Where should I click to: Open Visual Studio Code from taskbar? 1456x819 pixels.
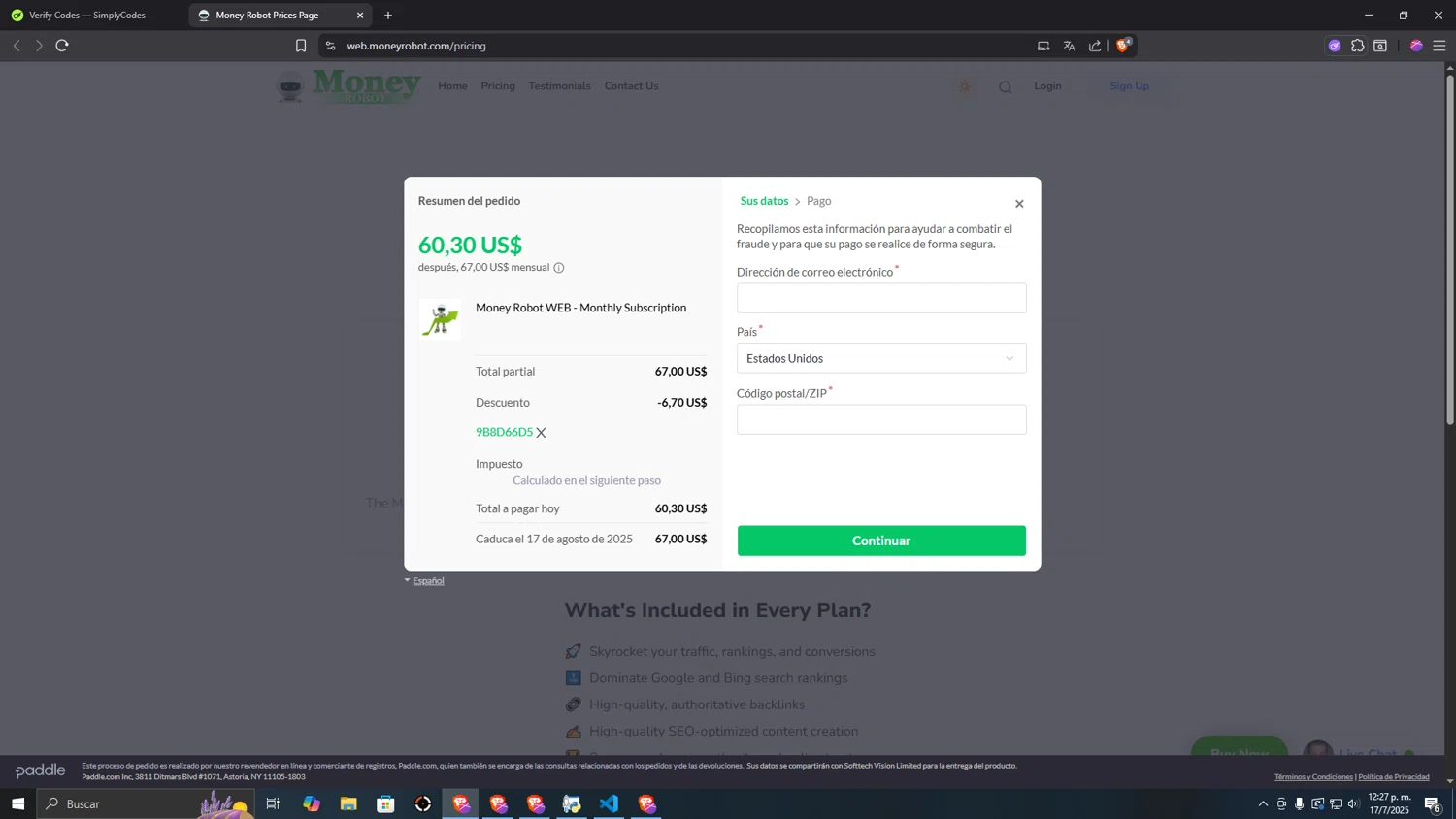pyautogui.click(x=609, y=803)
